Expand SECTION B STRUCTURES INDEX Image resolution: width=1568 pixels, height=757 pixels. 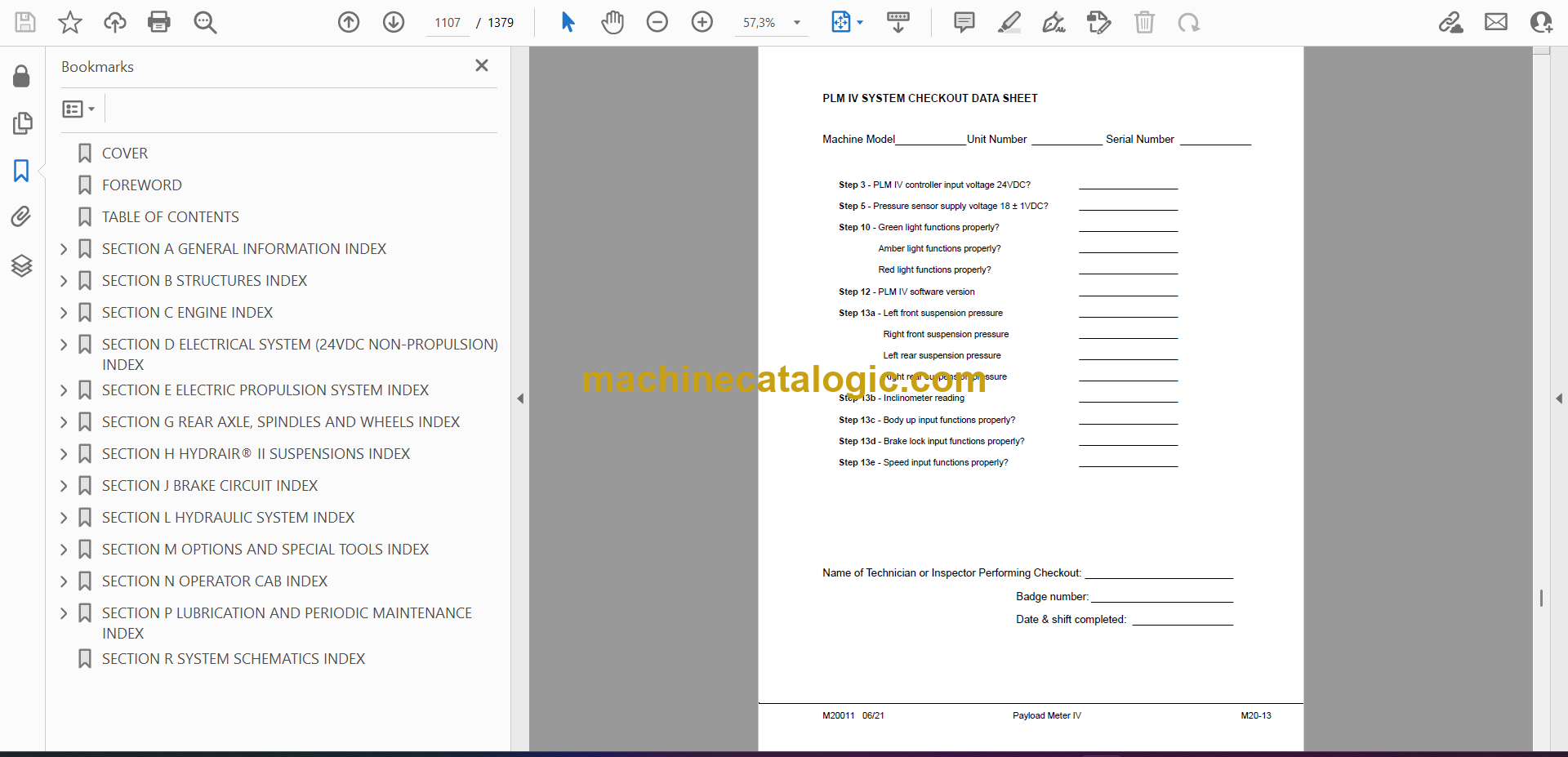point(64,281)
